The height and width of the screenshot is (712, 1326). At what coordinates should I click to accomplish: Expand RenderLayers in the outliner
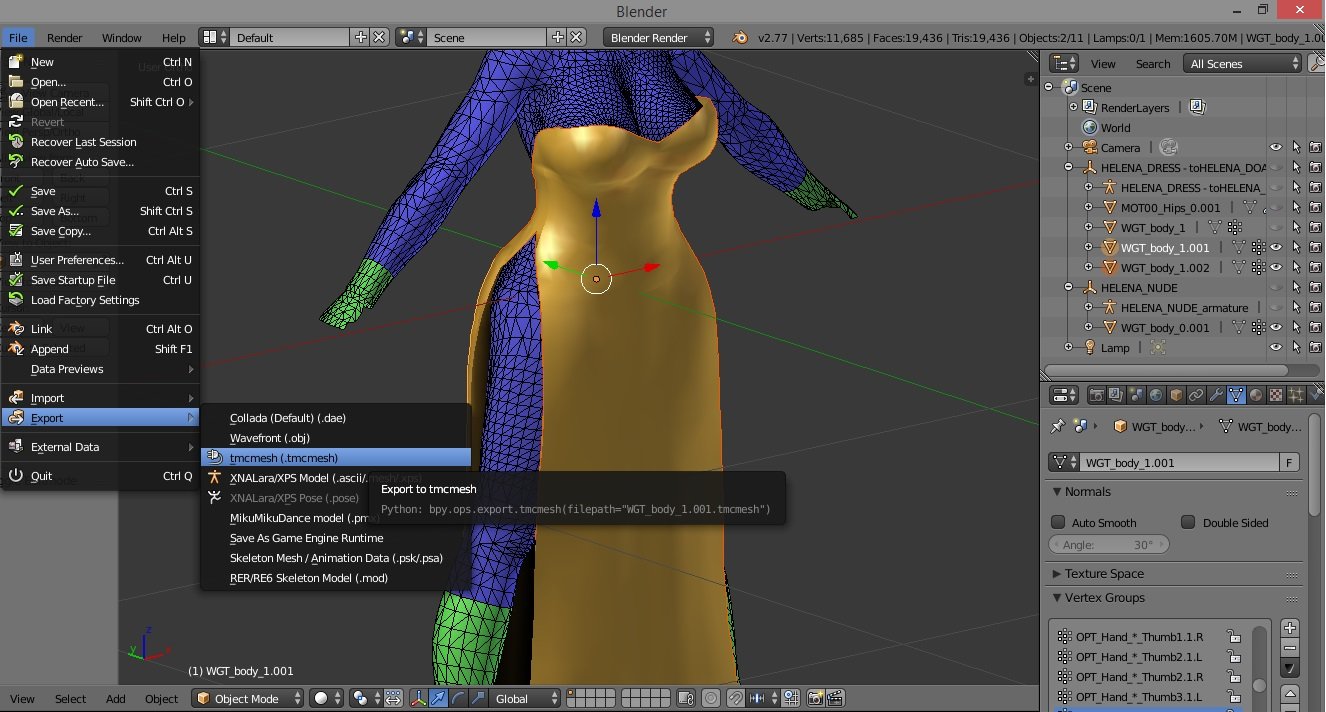pos(1073,107)
